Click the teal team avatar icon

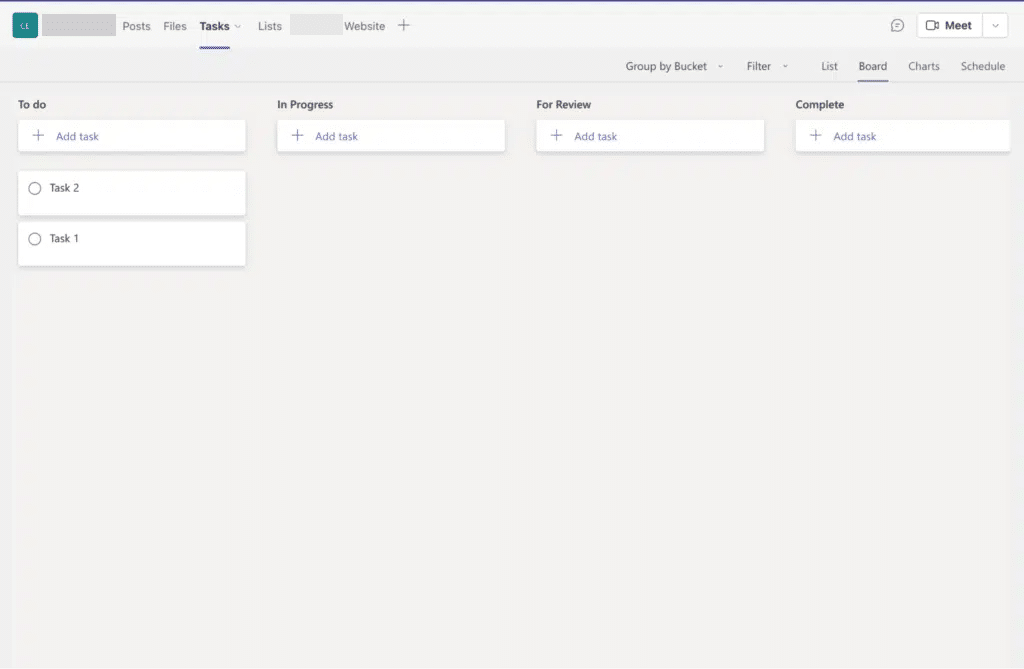coord(24,24)
